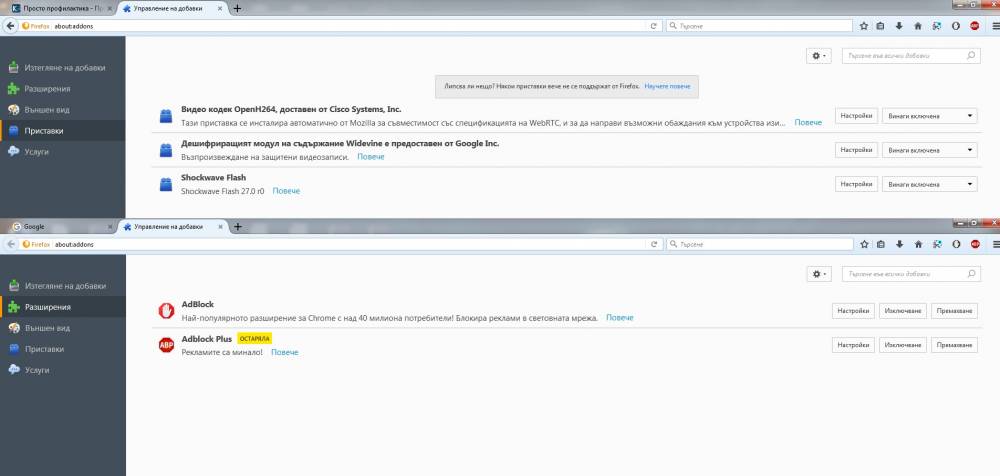
Task: Open downloads arrow in bottom window toolbar
Action: click(x=900, y=244)
